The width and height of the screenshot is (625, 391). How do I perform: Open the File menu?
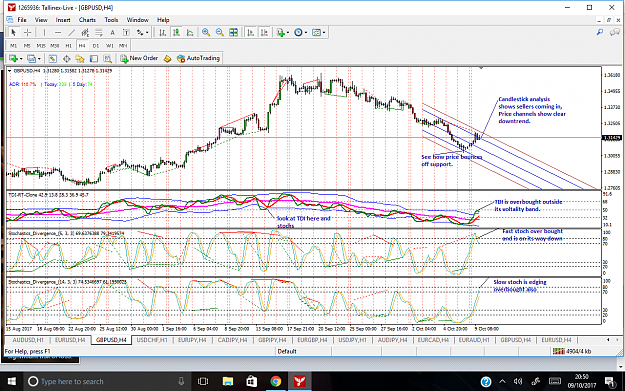tap(22, 20)
